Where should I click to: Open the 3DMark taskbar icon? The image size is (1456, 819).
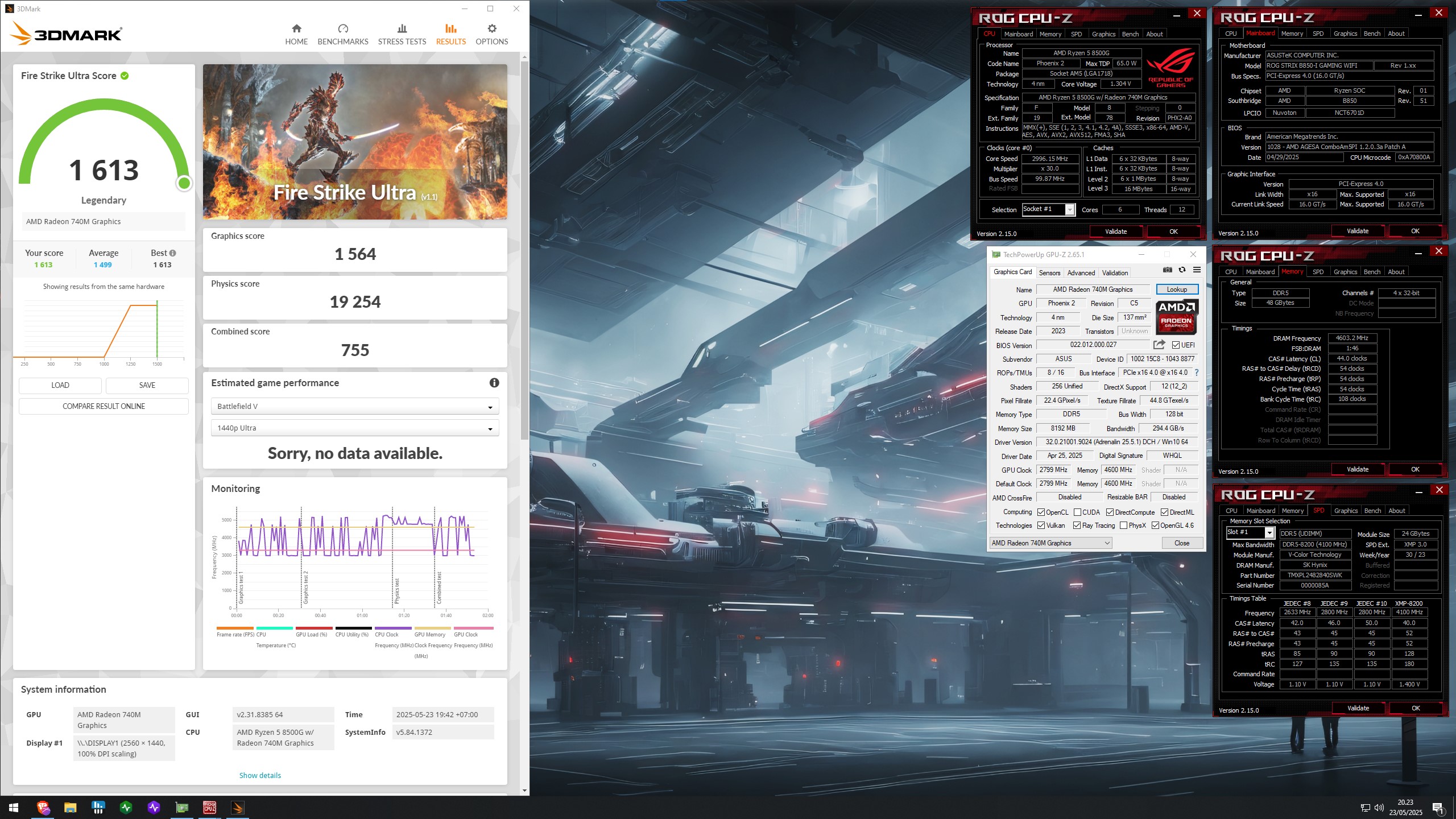237,808
